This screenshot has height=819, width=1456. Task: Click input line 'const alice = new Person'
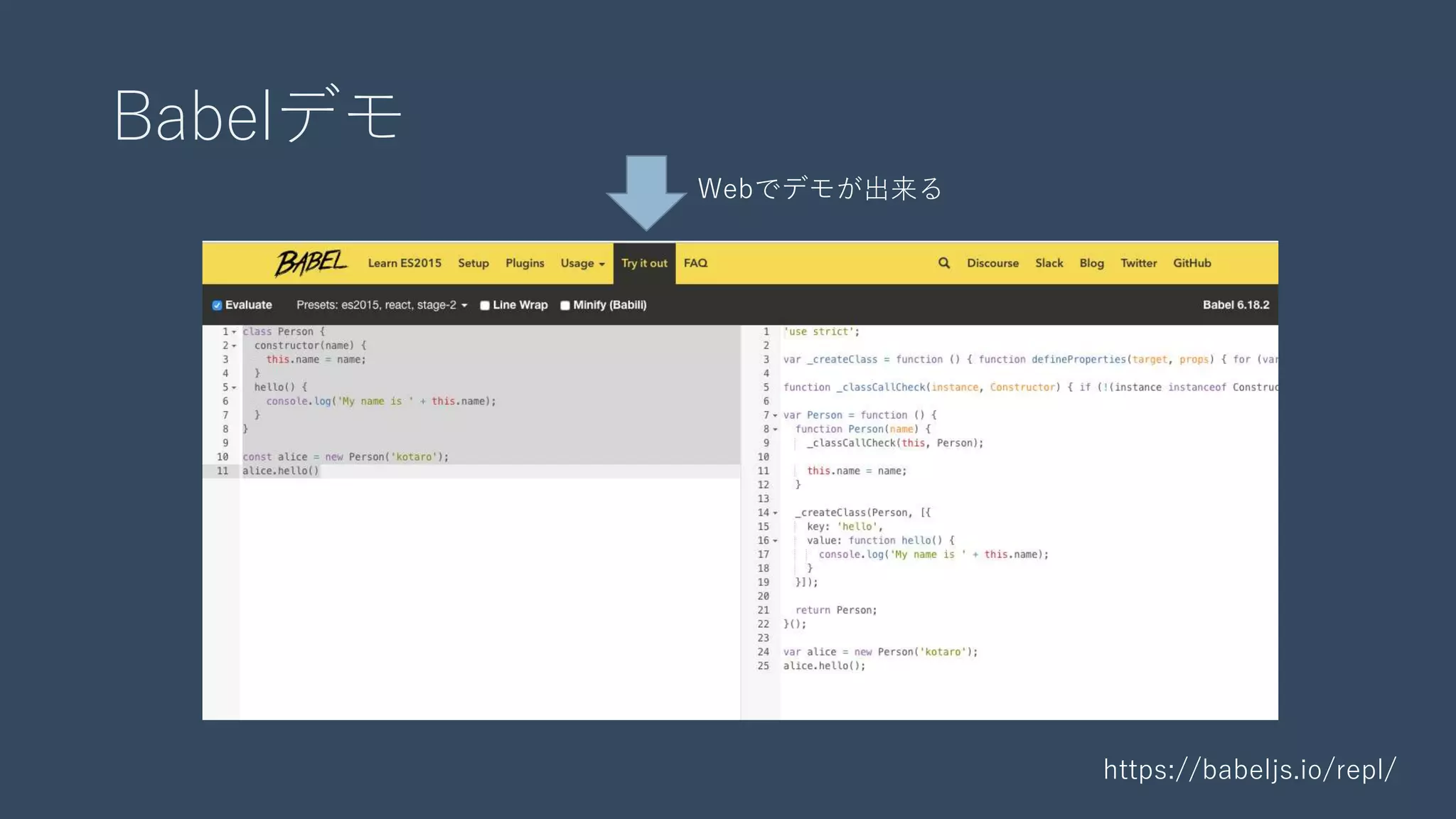pyautogui.click(x=346, y=457)
